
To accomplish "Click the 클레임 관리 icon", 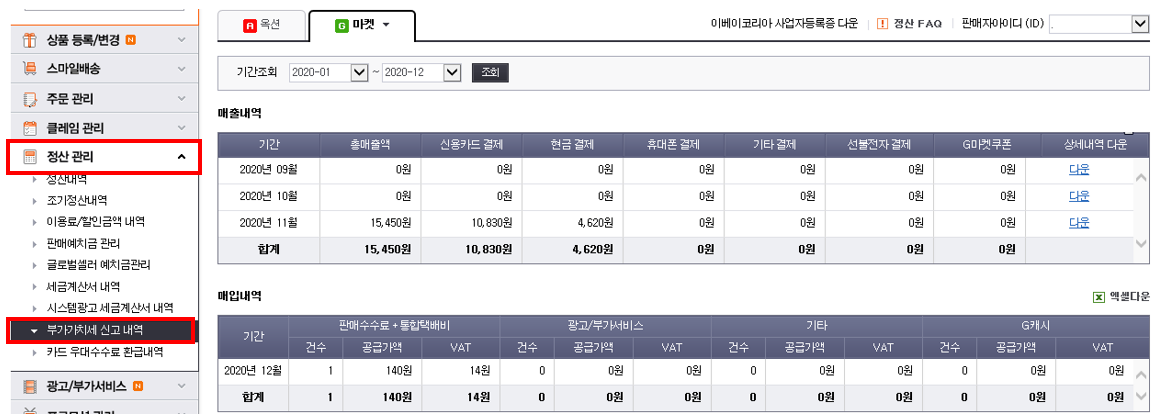I will [x=30, y=129].
